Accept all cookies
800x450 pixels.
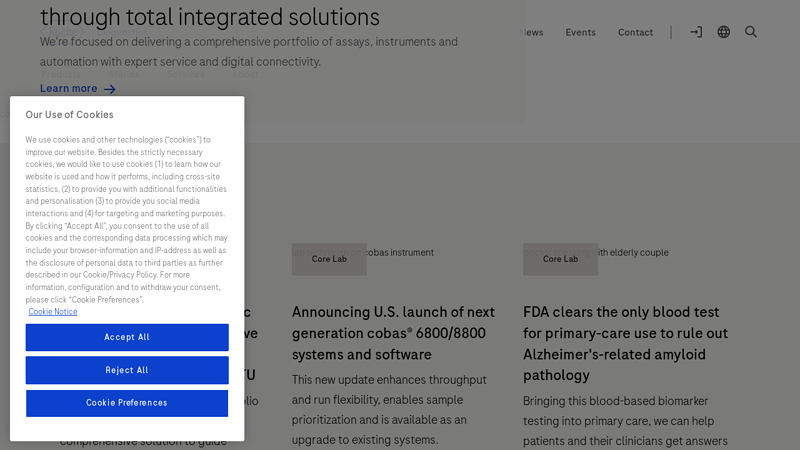tap(127, 337)
